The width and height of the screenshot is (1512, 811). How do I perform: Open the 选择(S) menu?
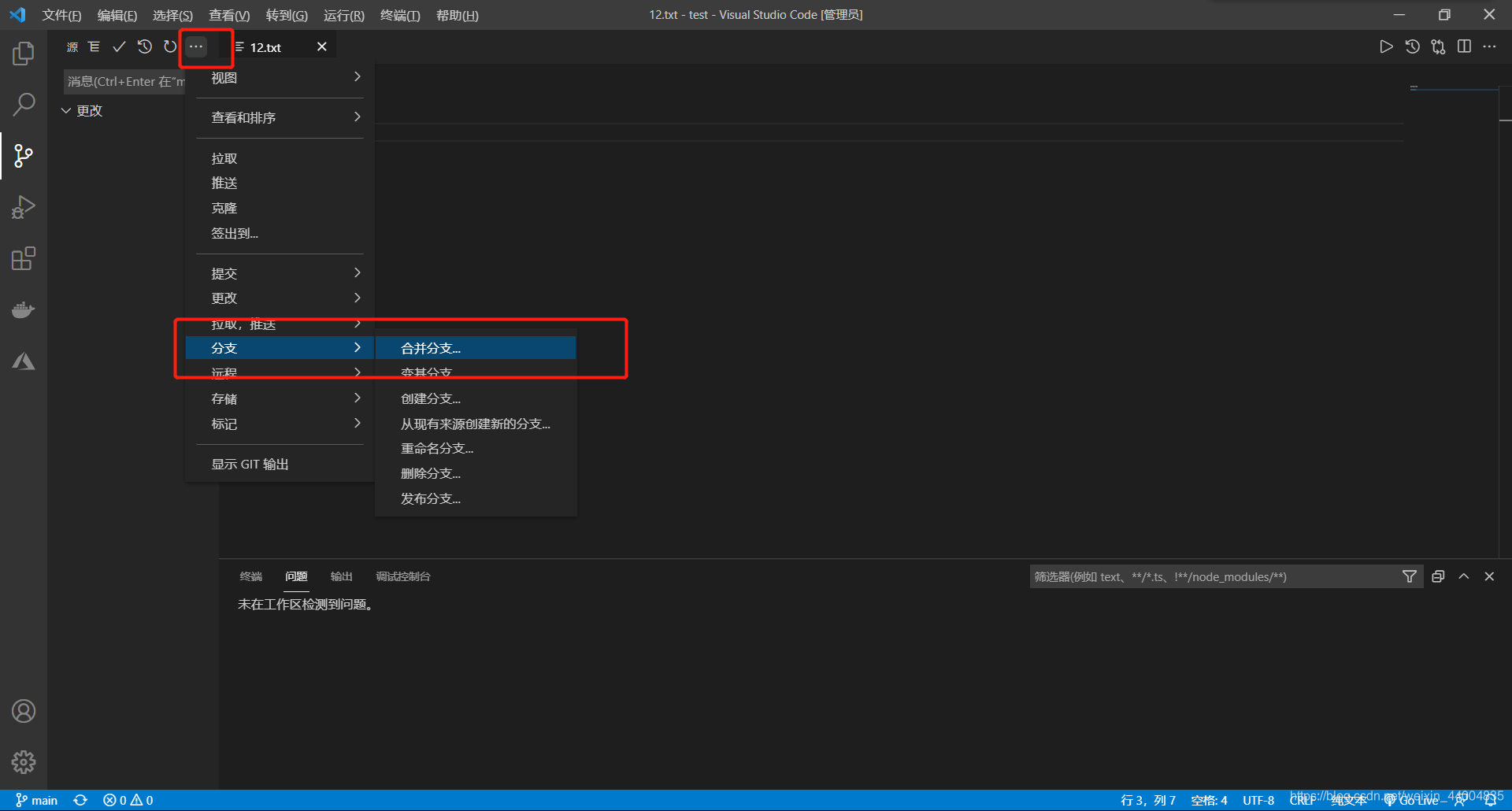(172, 15)
